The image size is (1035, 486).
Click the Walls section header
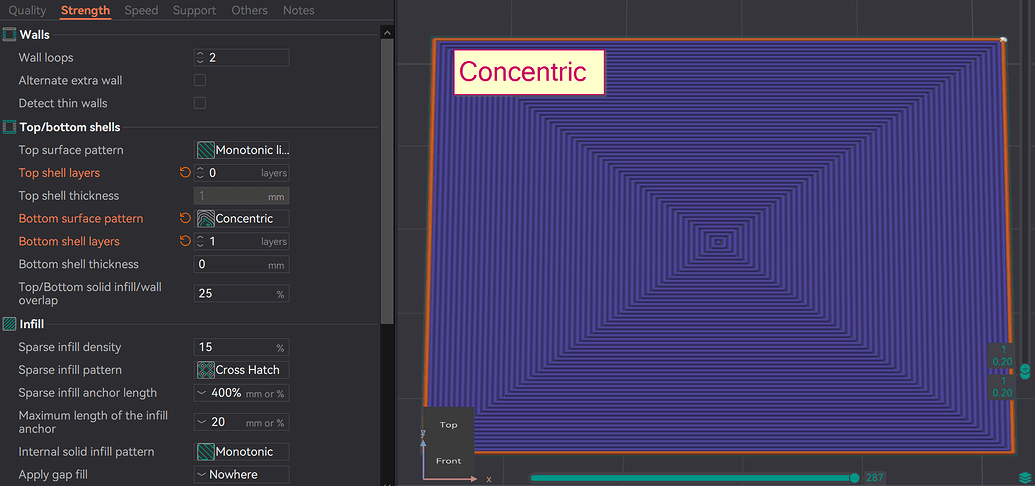pyautogui.click(x=34, y=34)
